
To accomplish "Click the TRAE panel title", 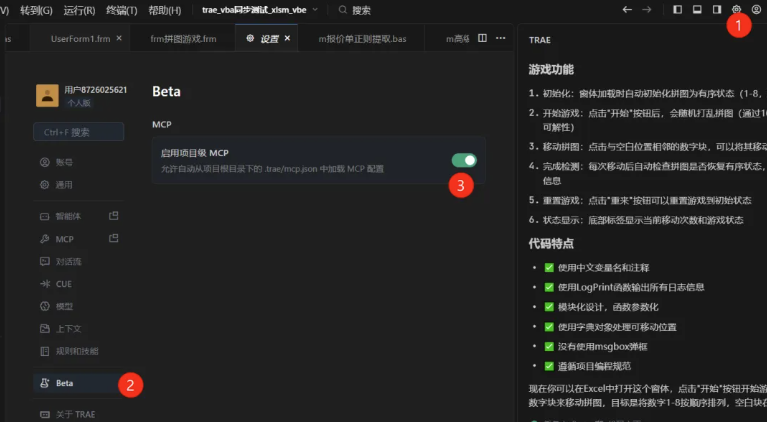I will point(540,40).
